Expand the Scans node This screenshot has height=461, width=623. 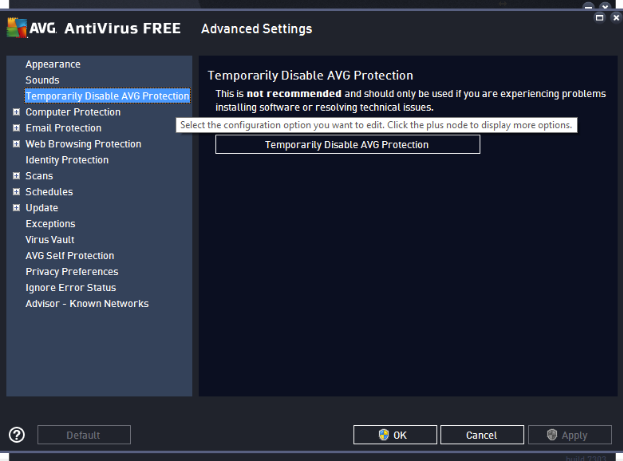(x=16, y=176)
